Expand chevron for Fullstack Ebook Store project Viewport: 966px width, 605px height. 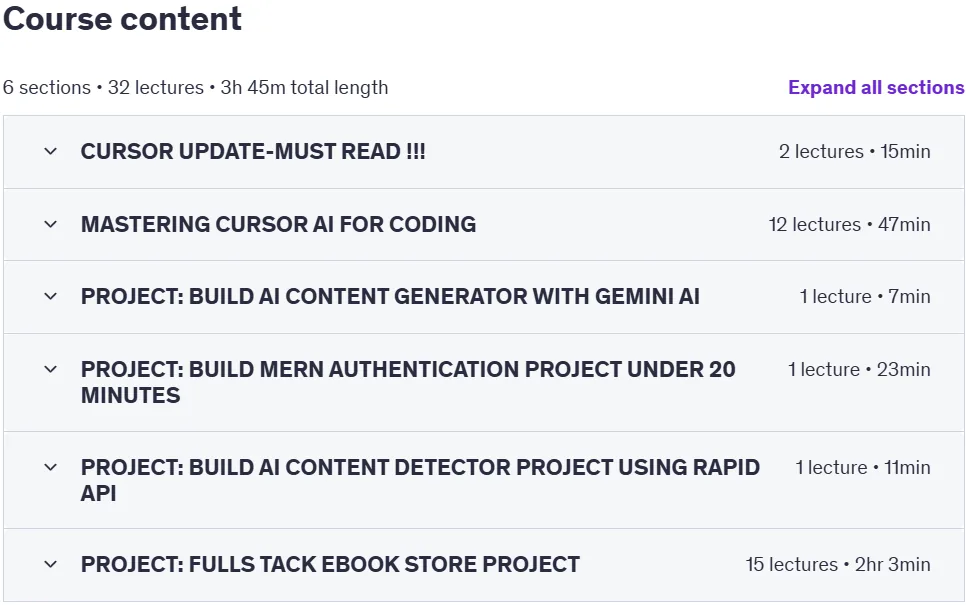pyautogui.click(x=51, y=564)
